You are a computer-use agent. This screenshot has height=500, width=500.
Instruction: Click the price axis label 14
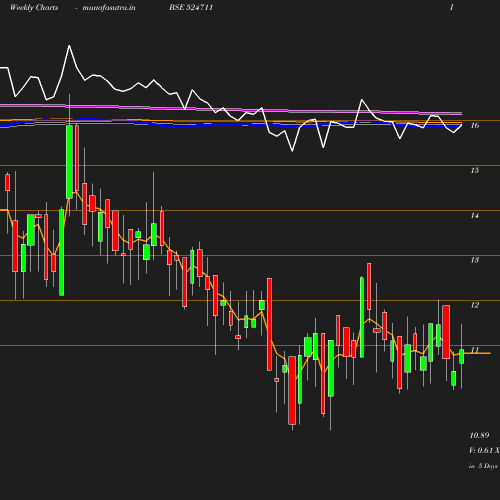tap(475, 215)
